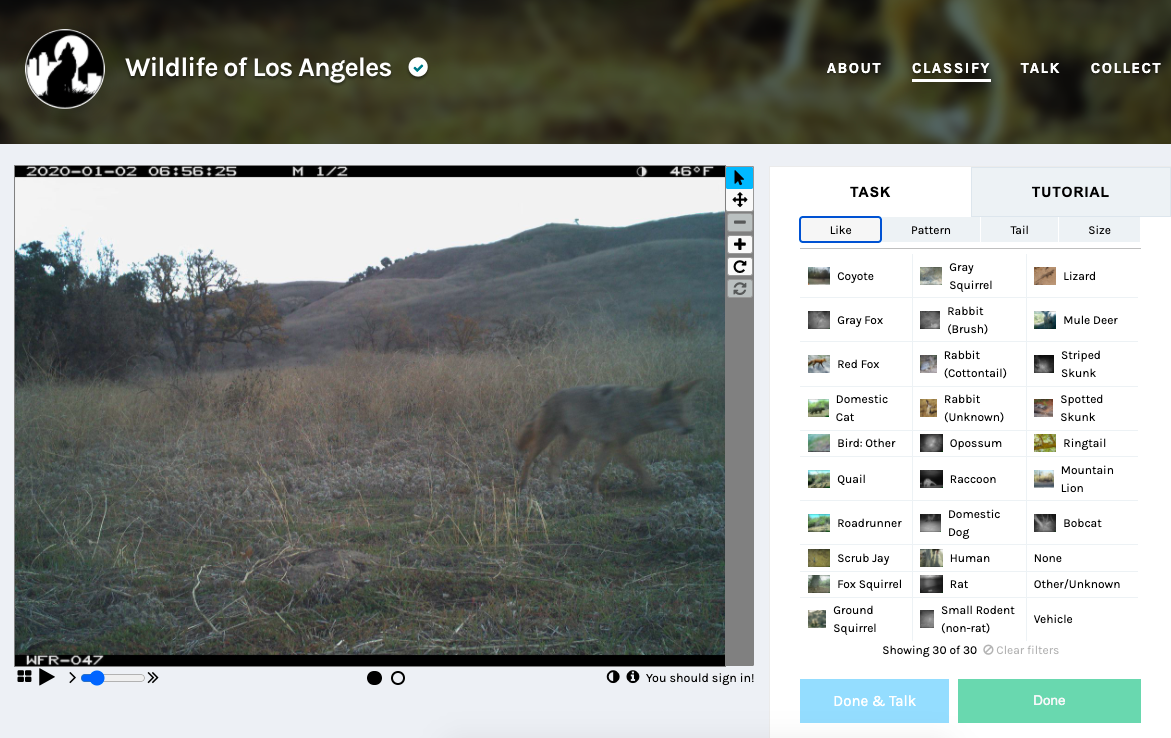Switch to the Tutorial tab
The height and width of the screenshot is (738, 1171).
pos(1070,192)
